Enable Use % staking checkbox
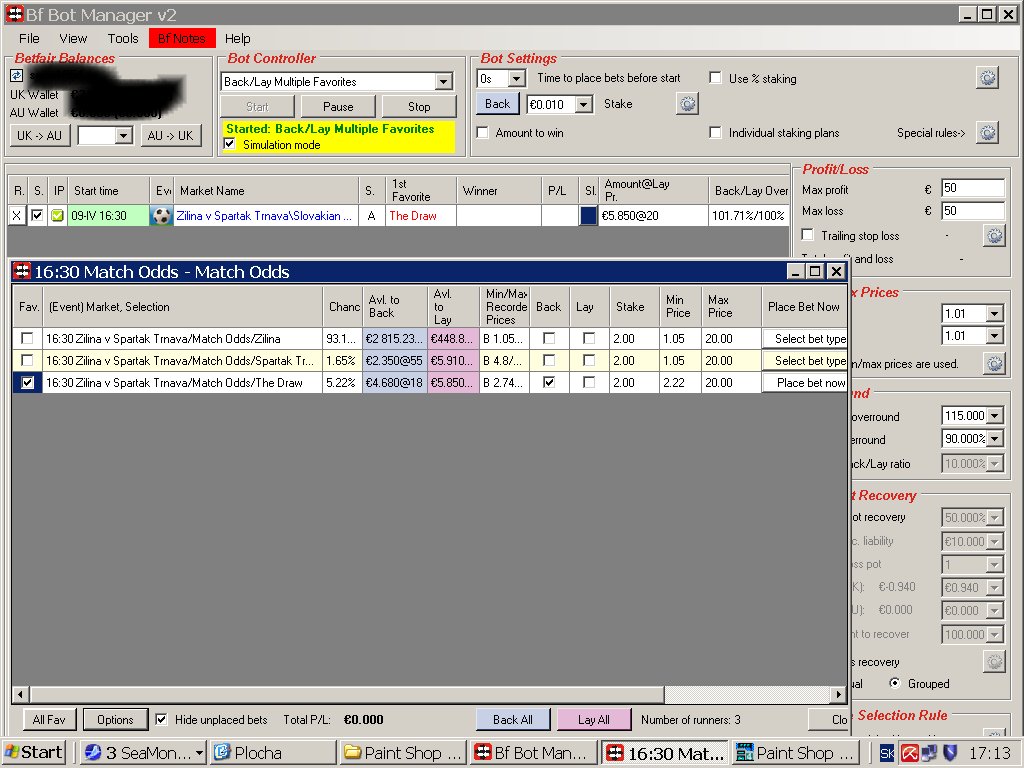This screenshot has height=768, width=1024. [x=716, y=78]
